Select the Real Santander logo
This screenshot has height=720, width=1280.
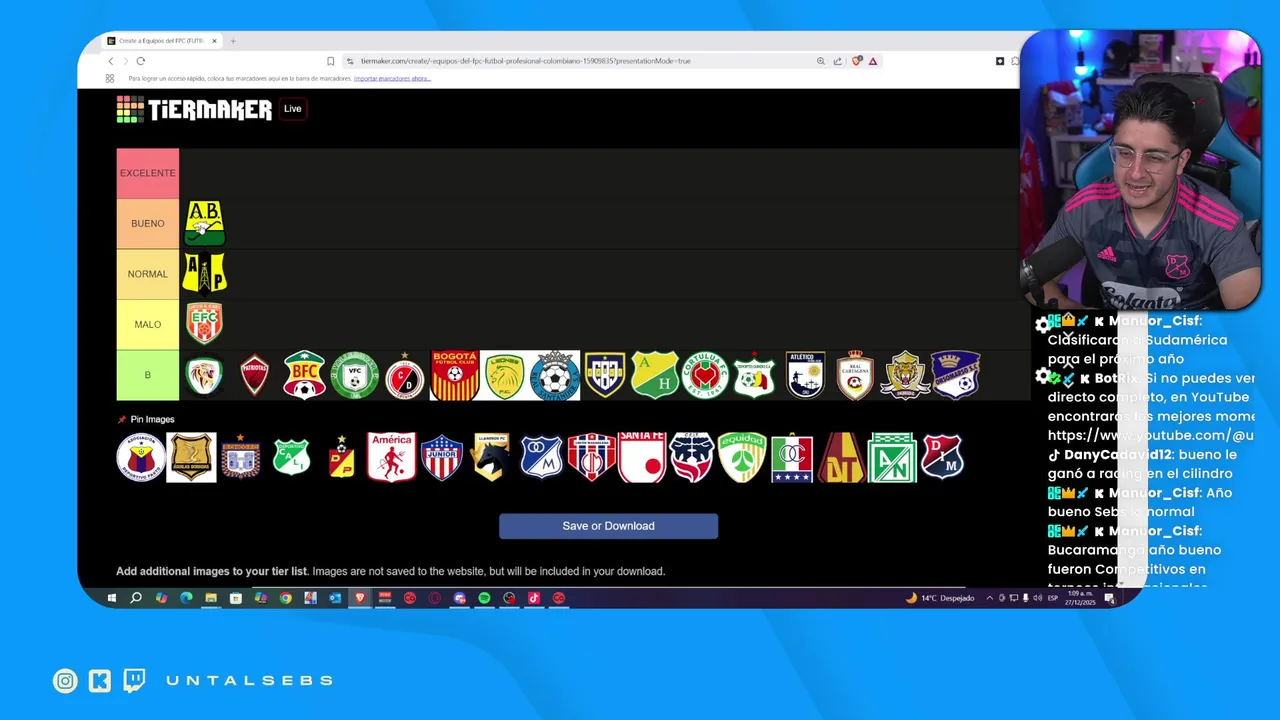(554, 375)
